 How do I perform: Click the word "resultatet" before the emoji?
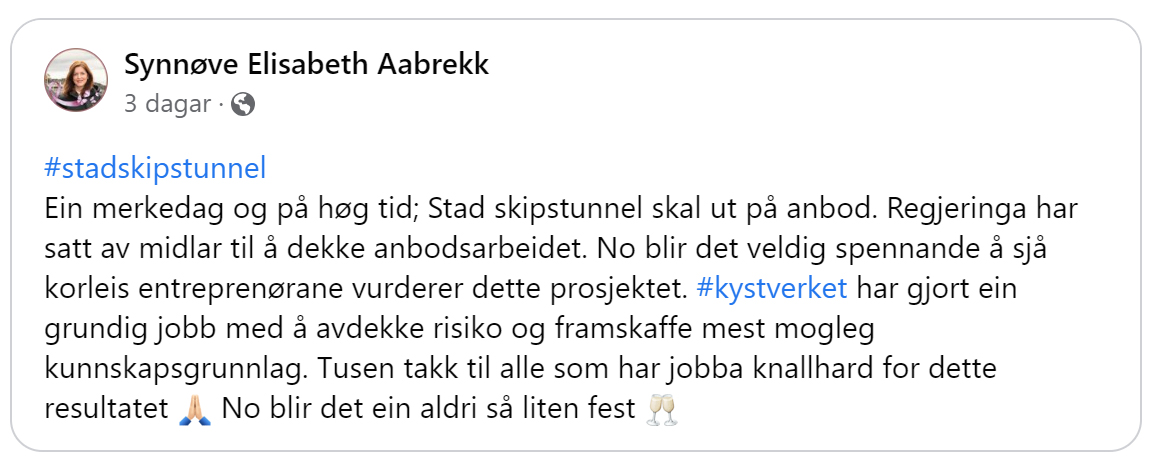[107, 409]
